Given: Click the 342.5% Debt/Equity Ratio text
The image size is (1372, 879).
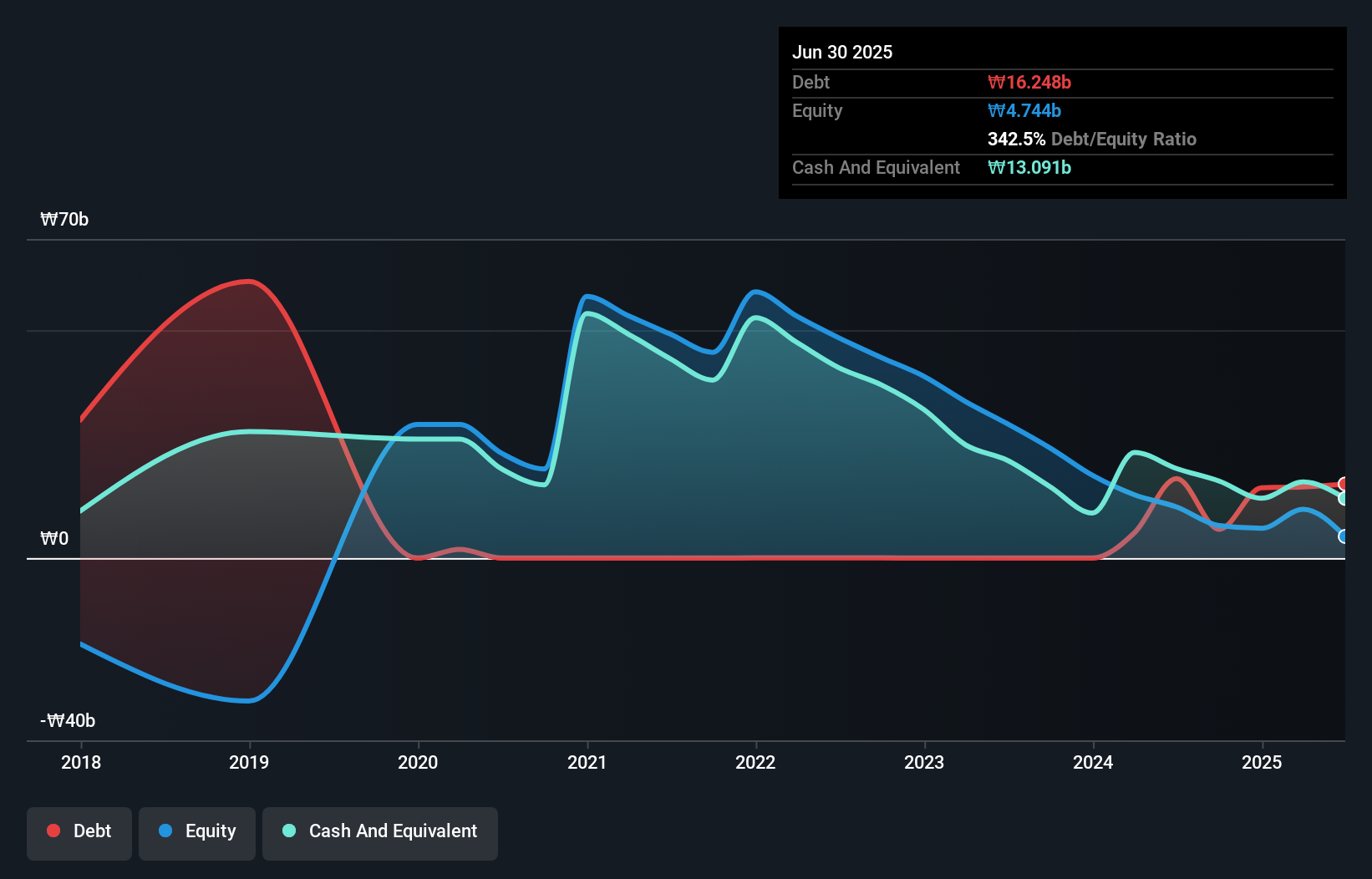Looking at the screenshot, I should (x=1092, y=139).
